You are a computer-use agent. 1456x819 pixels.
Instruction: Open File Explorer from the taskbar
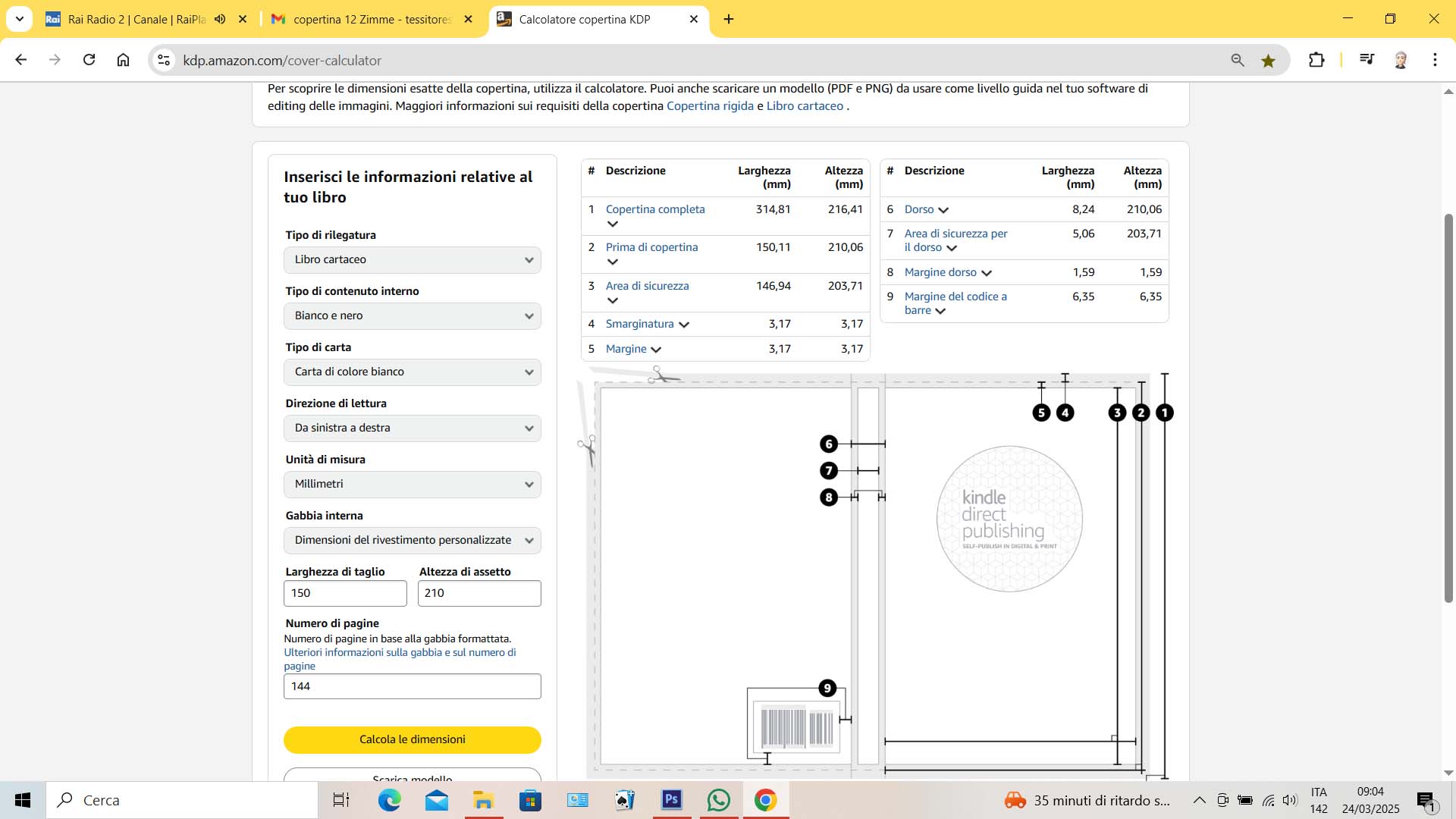coord(483,800)
